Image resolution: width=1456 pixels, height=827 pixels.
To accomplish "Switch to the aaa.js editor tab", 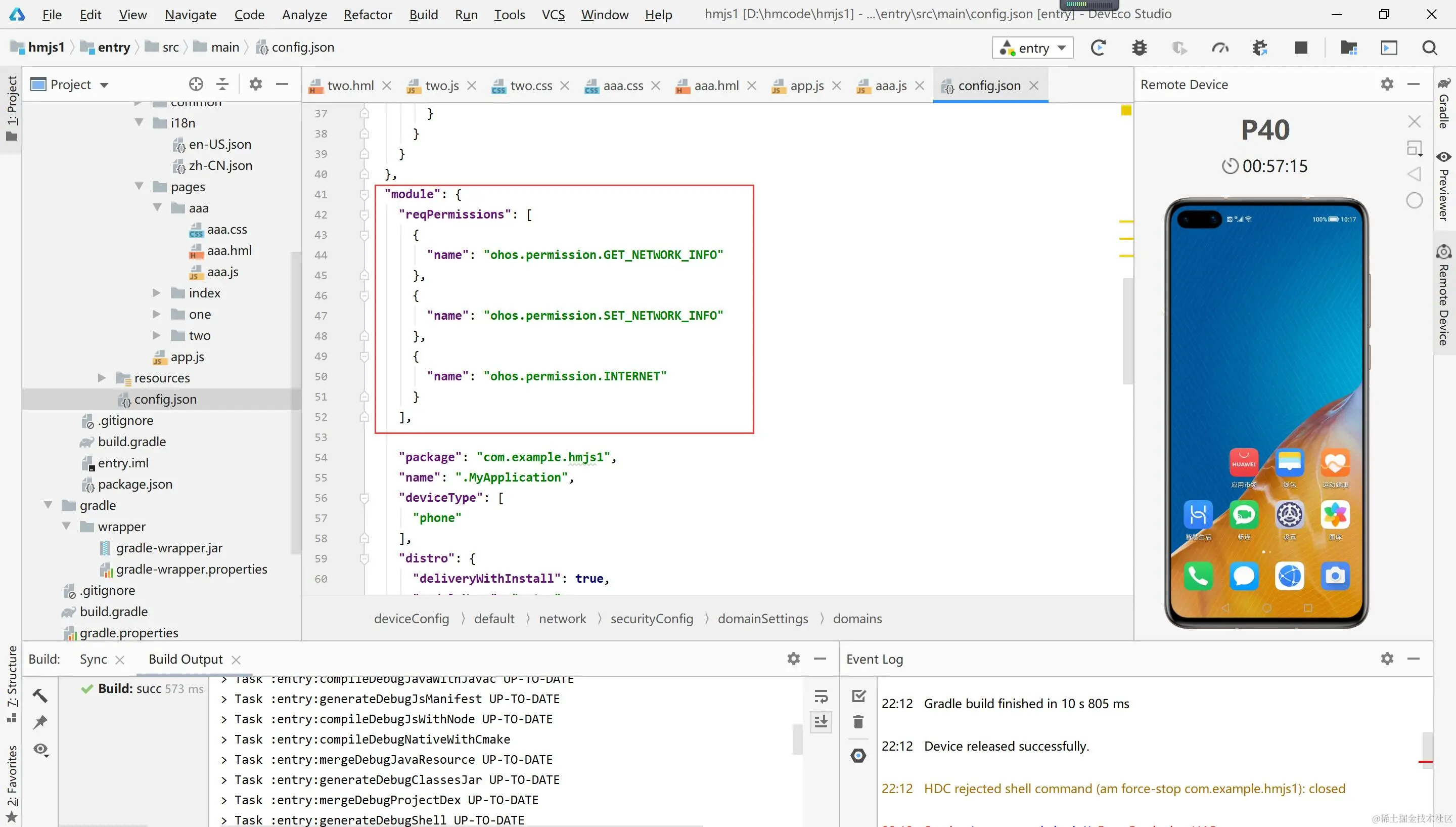I will [890, 86].
